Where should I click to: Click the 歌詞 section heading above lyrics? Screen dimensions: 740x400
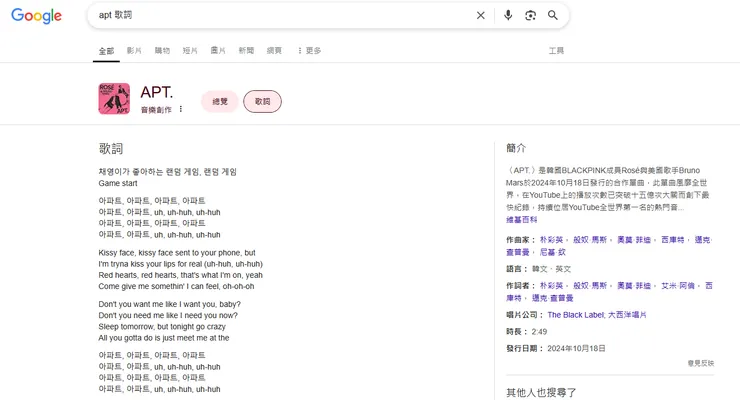click(111, 149)
